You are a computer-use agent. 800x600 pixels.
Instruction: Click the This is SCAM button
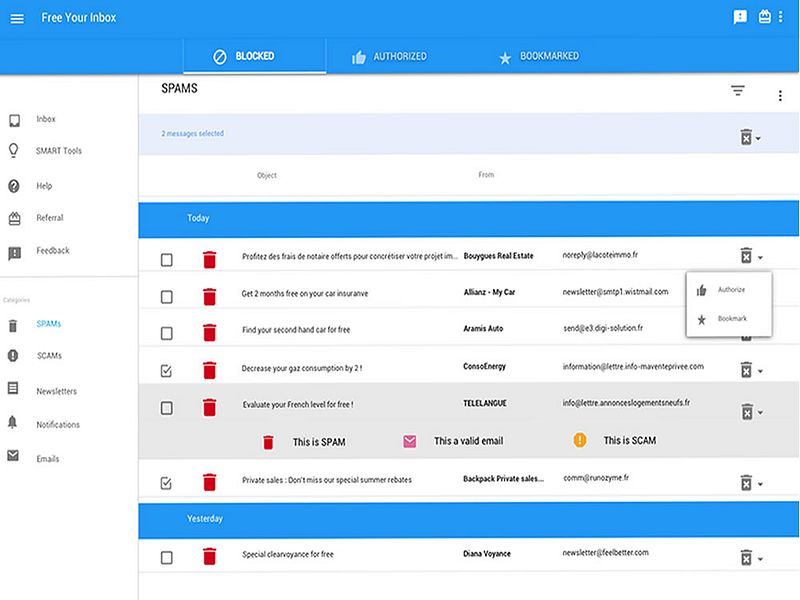coord(615,440)
